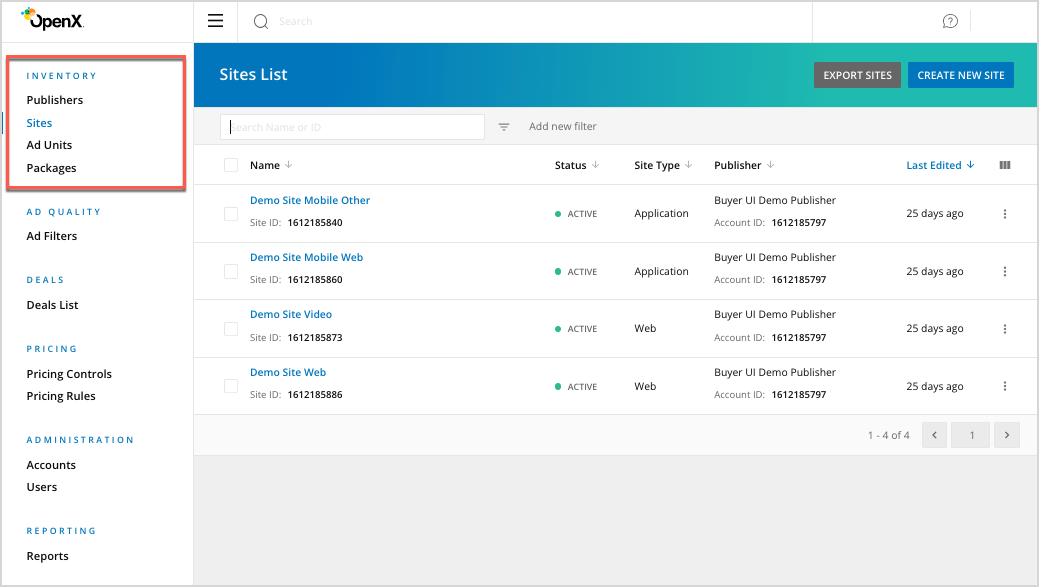
Task: Open Pricing Rules in the sidebar
Action: 61,396
